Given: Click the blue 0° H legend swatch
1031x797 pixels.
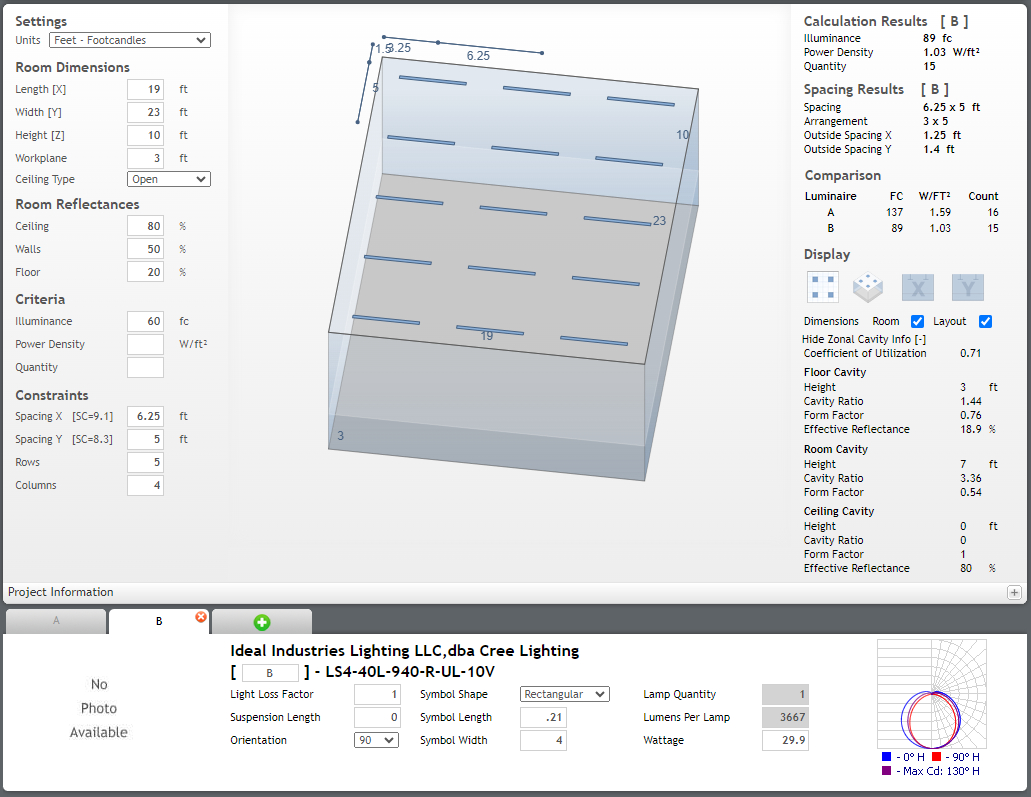Looking at the screenshot, I should pyautogui.click(x=887, y=757).
